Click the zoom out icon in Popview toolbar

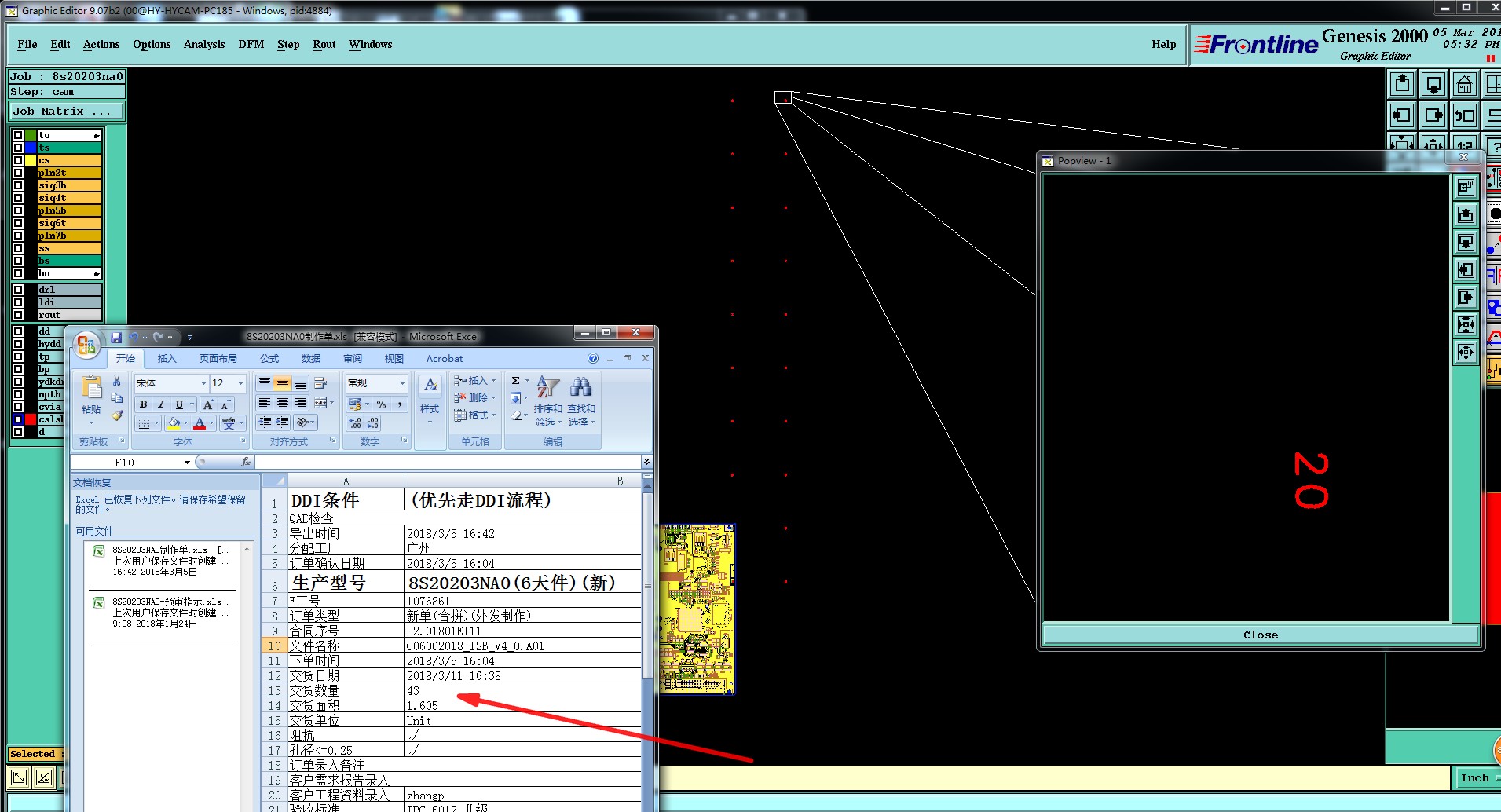pyautogui.click(x=1466, y=352)
